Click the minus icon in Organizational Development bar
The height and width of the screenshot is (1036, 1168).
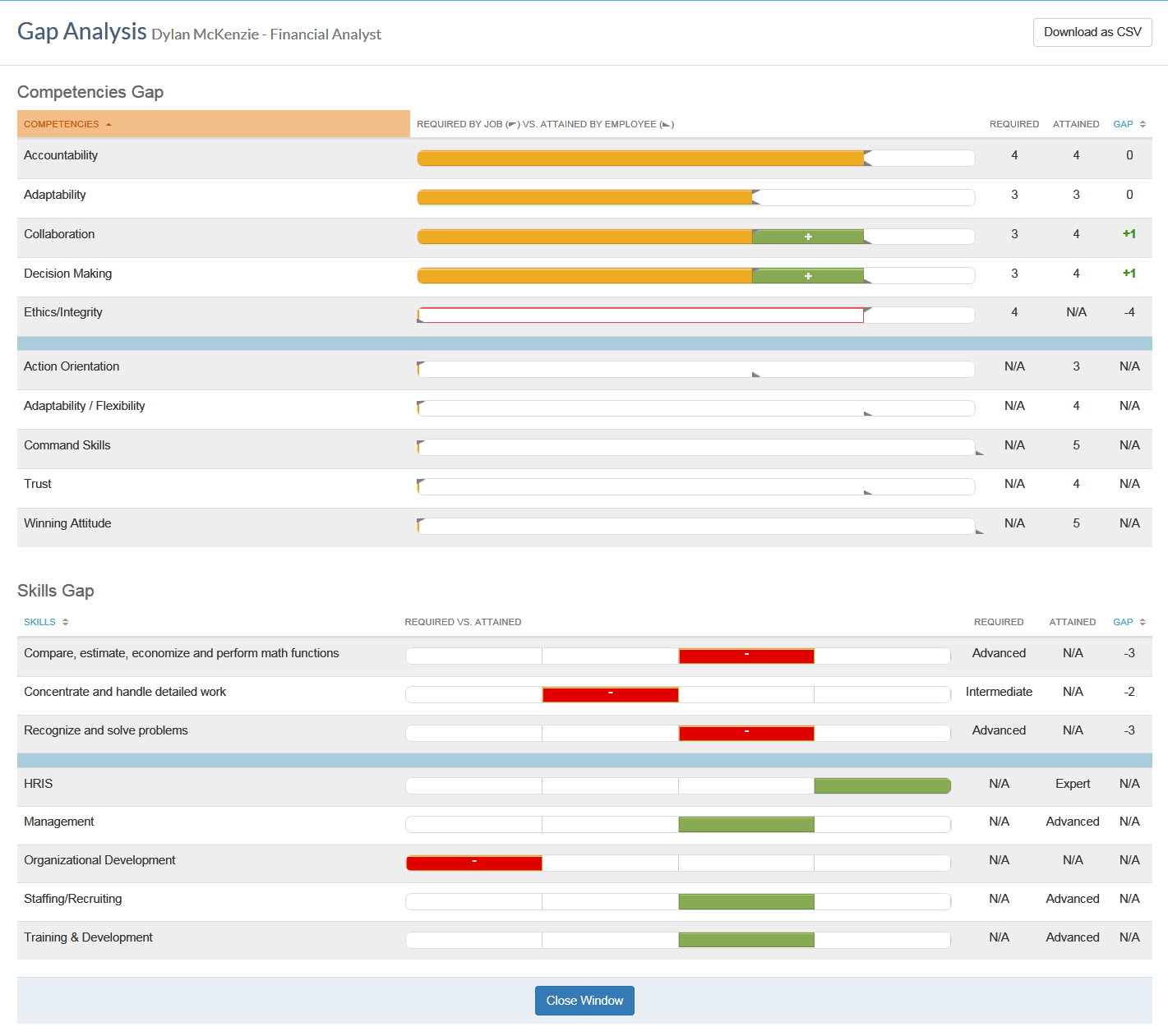pyautogui.click(x=474, y=862)
